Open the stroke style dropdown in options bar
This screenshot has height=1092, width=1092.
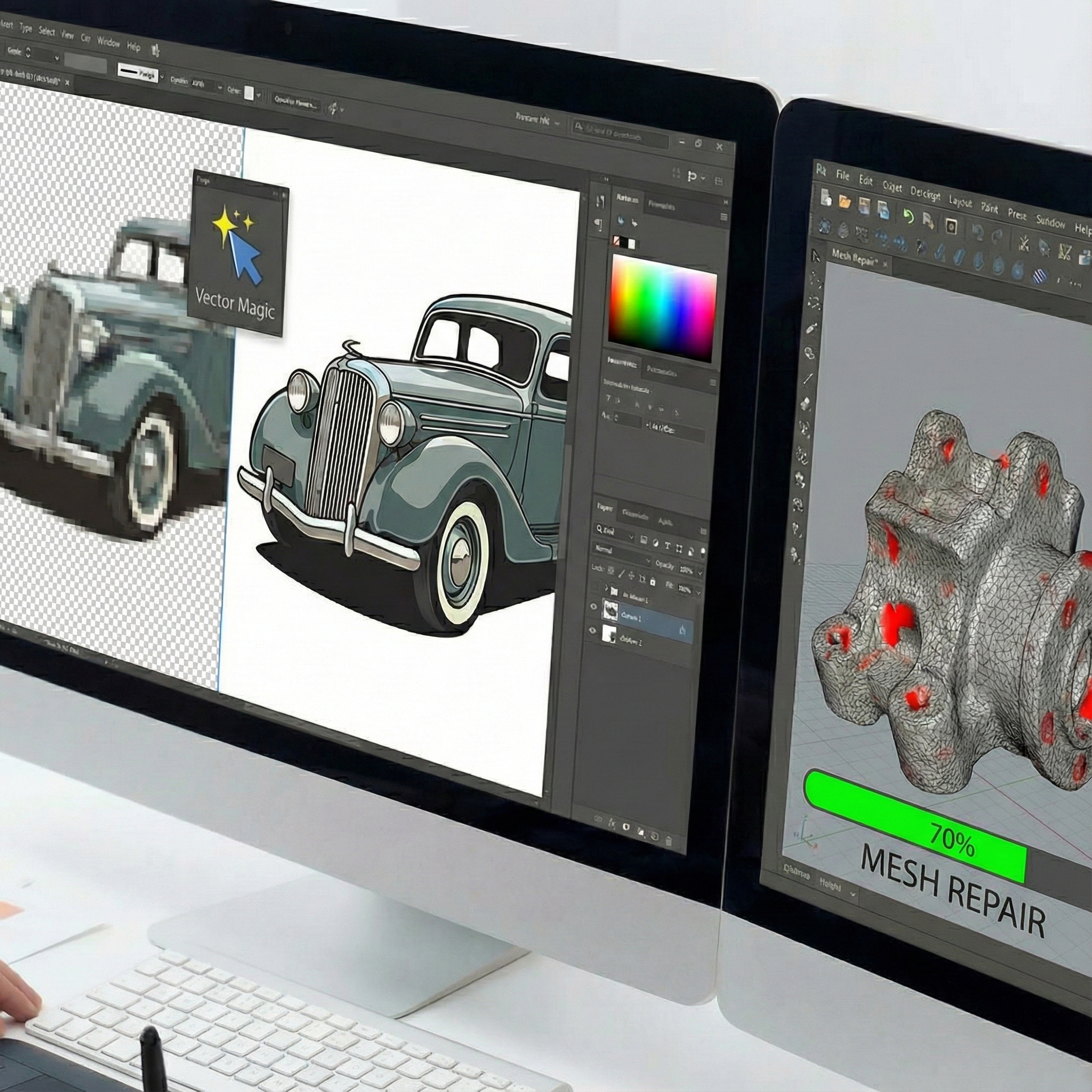[162, 76]
